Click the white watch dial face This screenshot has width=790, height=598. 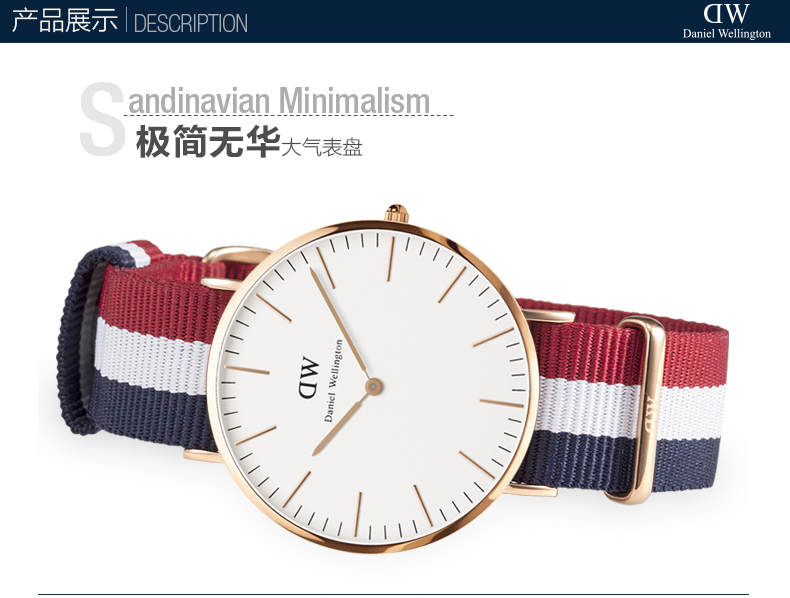point(373,386)
